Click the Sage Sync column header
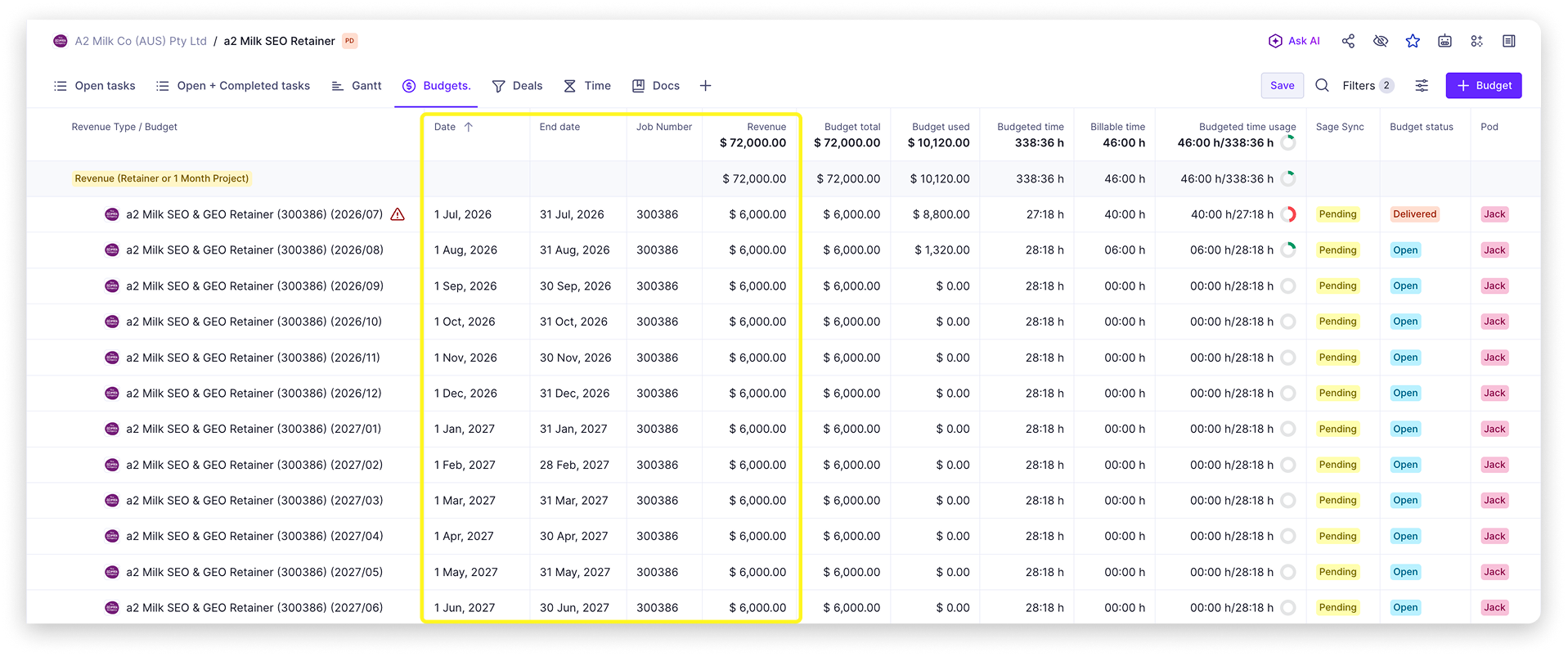Viewport: 1568px width, 657px height. 1340,127
